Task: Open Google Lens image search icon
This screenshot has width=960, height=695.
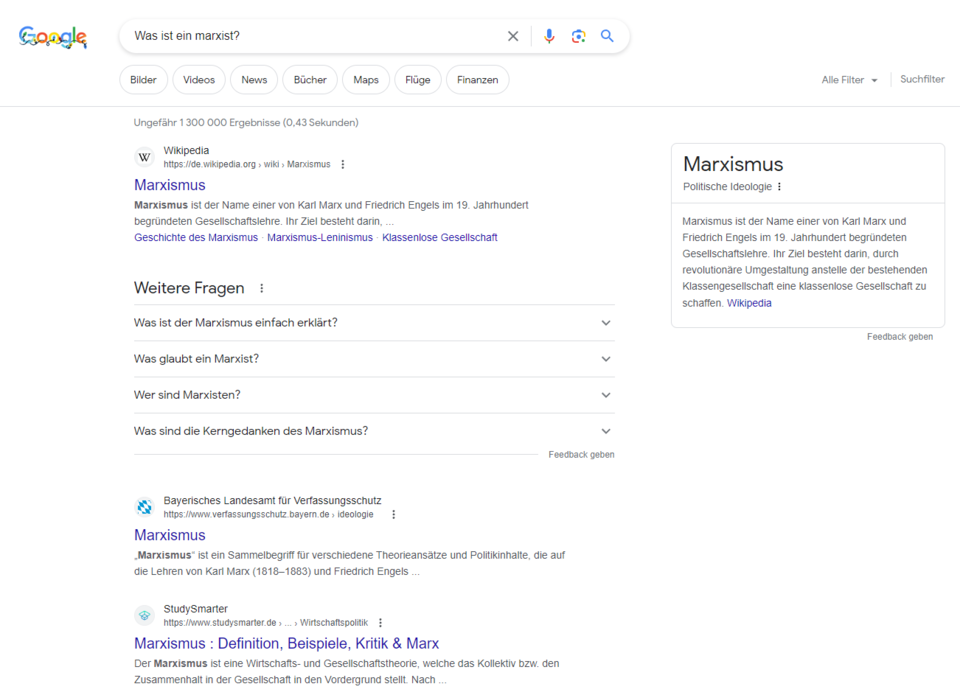Action: (x=578, y=35)
